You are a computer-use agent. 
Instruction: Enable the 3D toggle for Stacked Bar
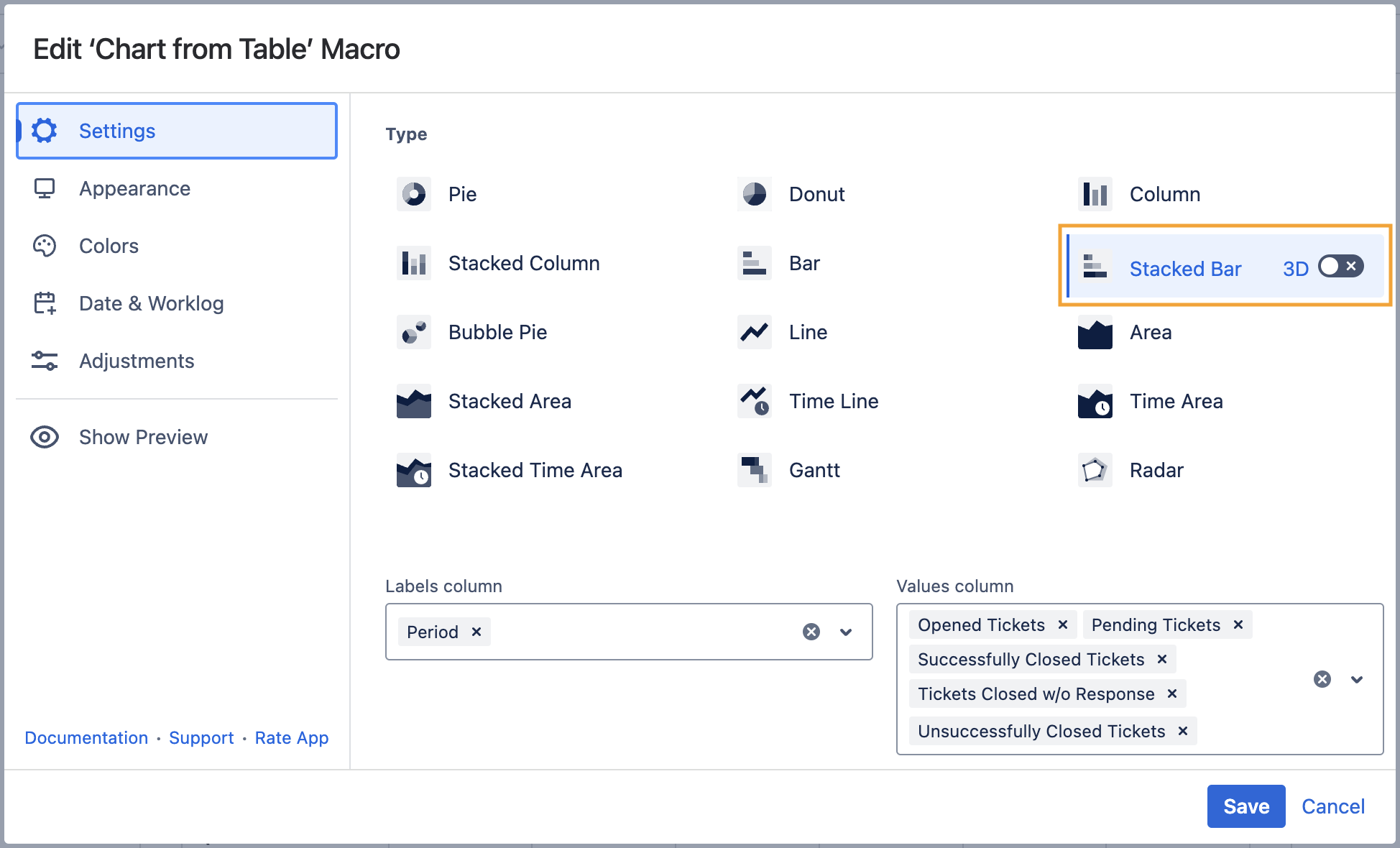tap(1340, 267)
